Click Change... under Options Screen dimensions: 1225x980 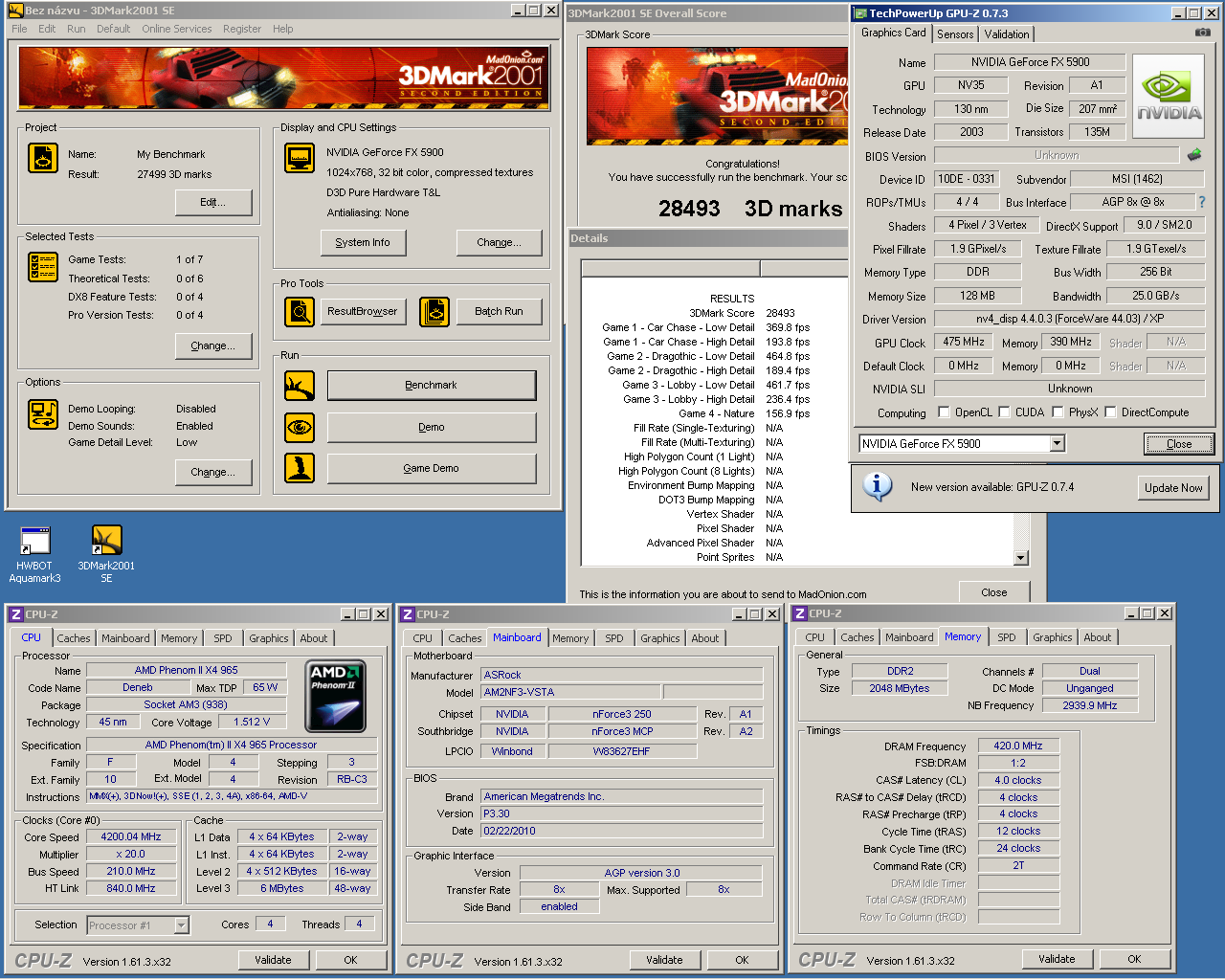[213, 473]
